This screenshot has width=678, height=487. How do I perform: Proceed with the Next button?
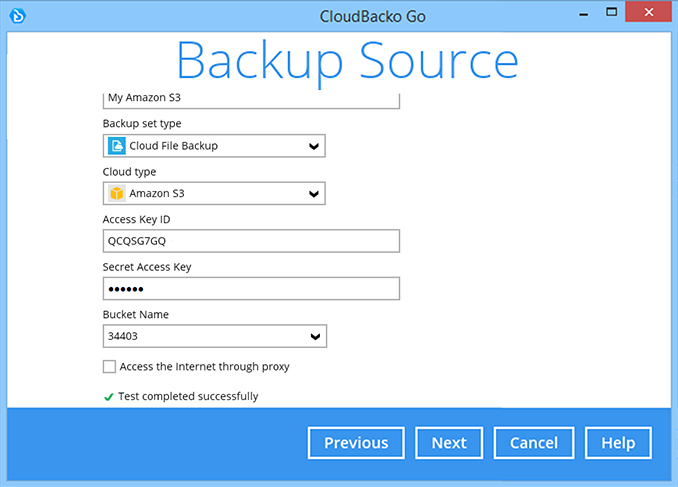click(x=449, y=443)
